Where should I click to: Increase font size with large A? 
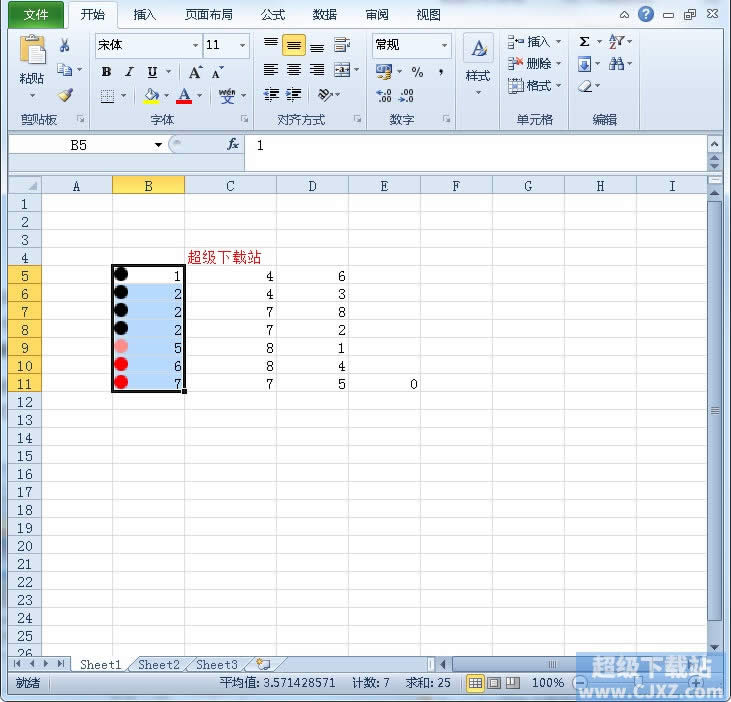click(195, 72)
